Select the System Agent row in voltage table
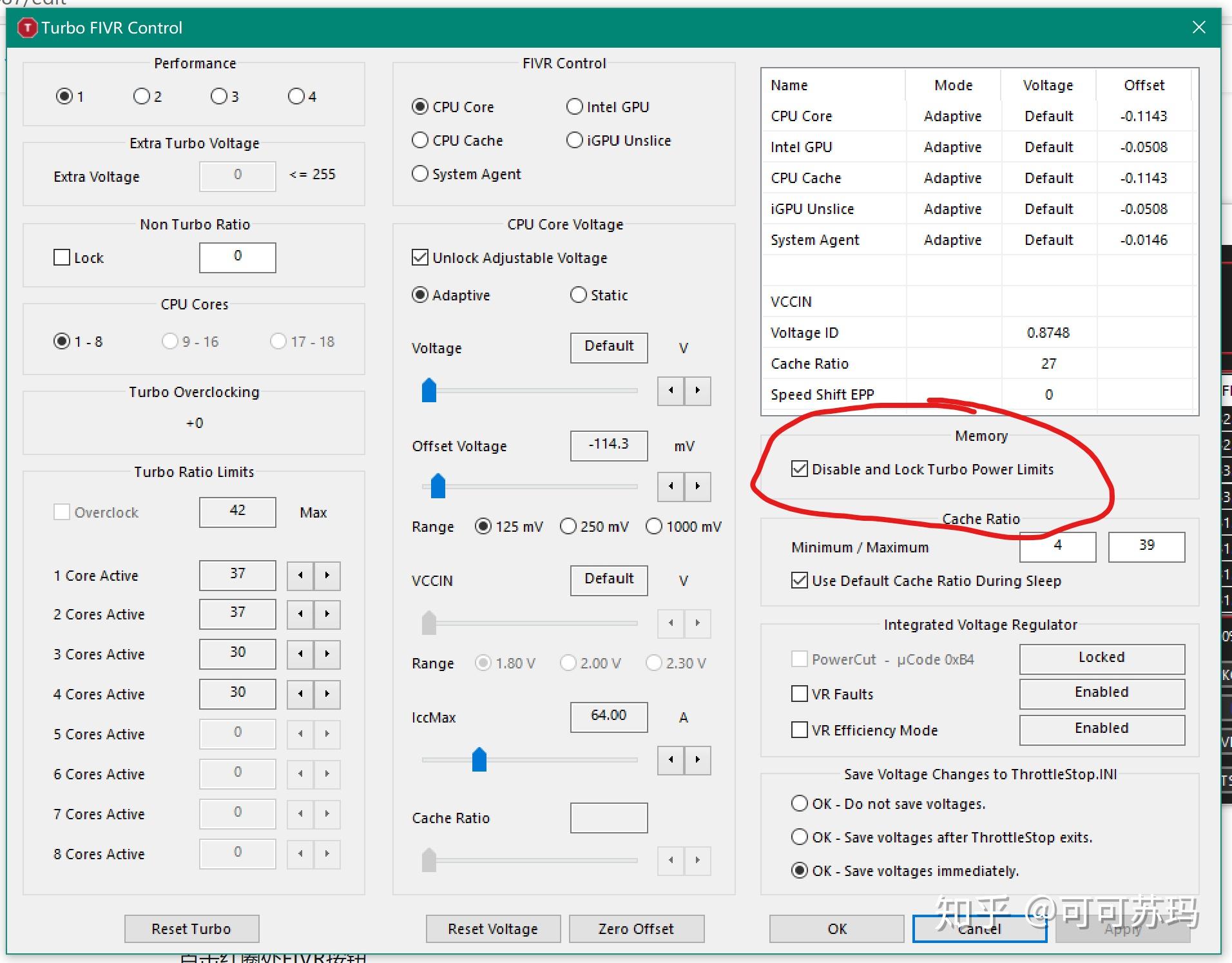 979,240
